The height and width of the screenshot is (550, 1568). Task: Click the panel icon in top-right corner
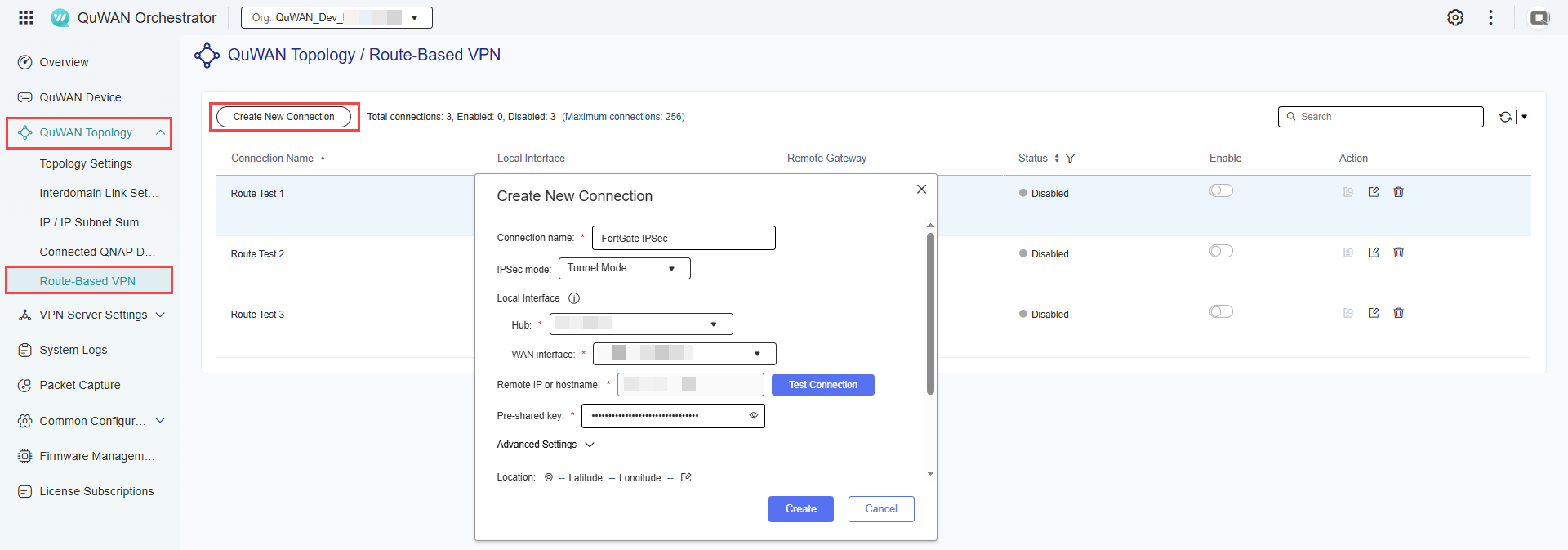coord(1539,17)
